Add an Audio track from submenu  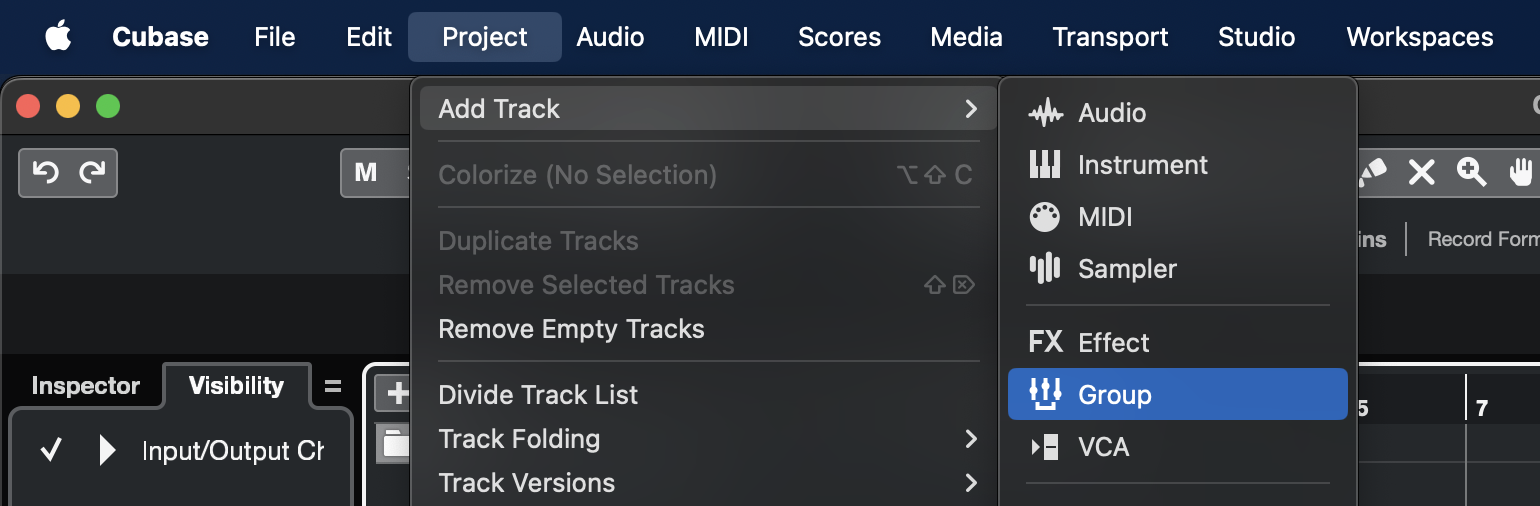click(1111, 113)
